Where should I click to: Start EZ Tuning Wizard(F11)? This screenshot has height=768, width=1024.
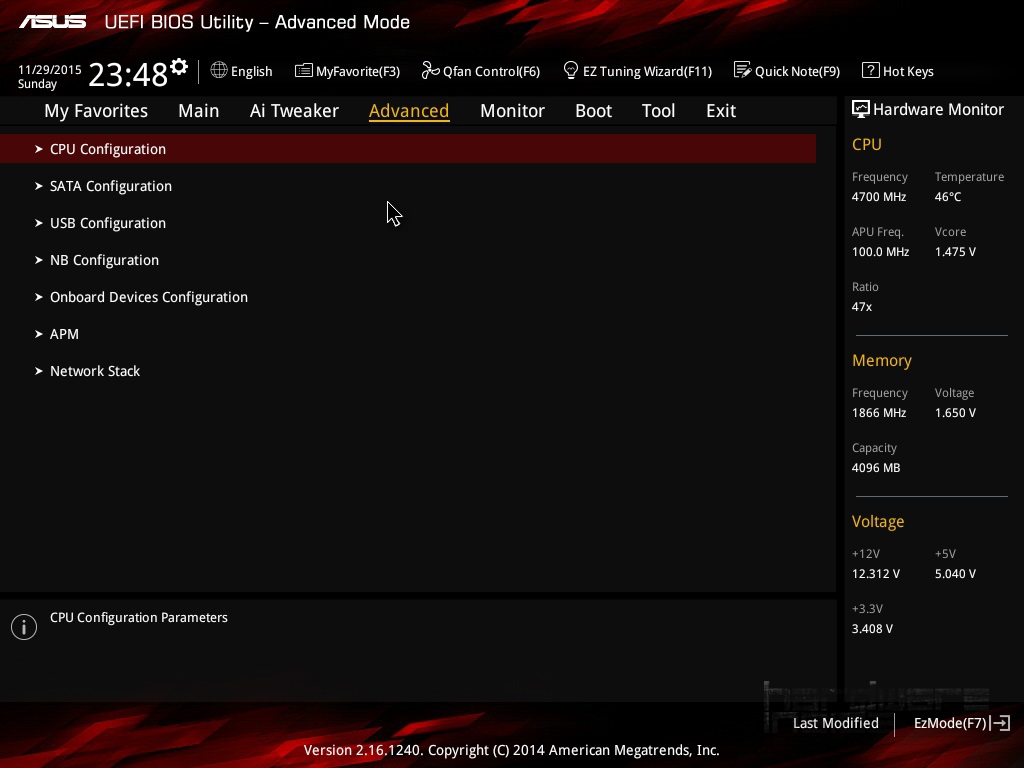[647, 71]
